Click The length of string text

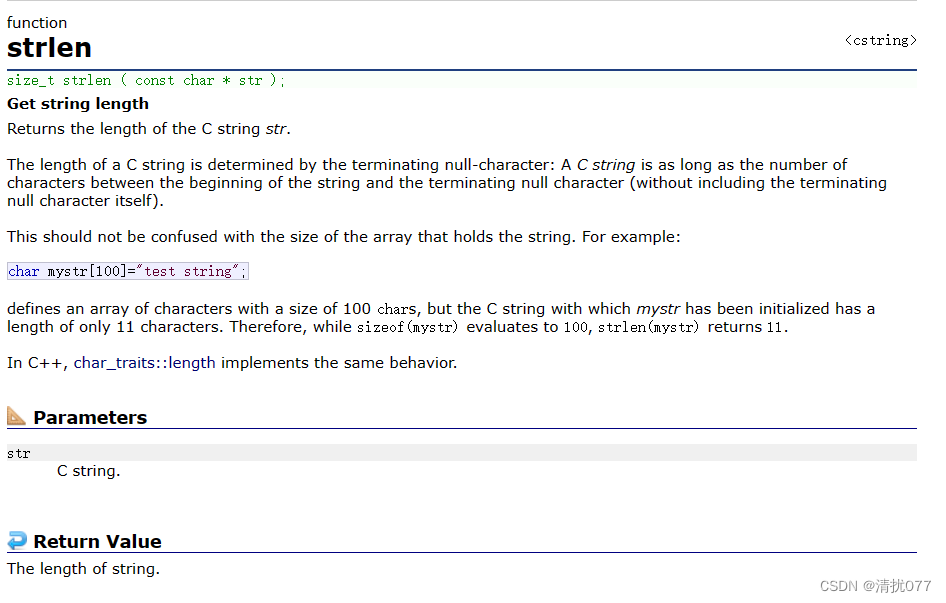[83, 569]
